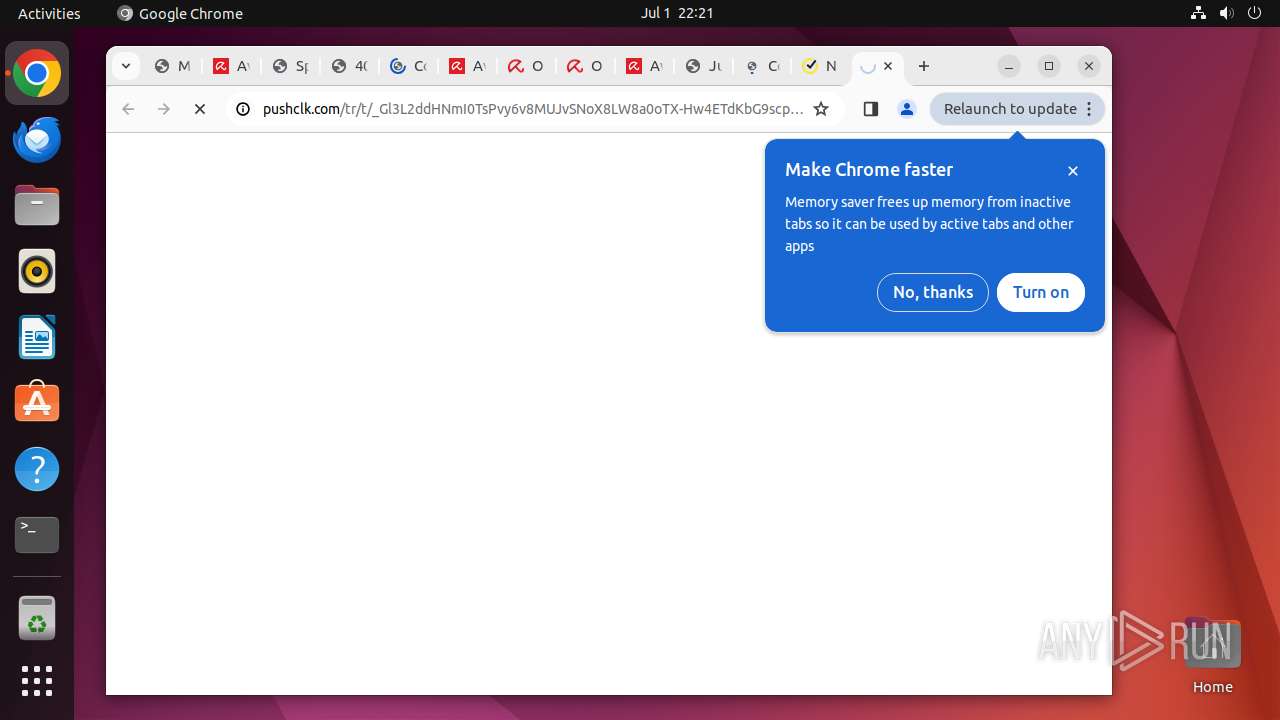The height and width of the screenshot is (720, 1280).
Task: Go back to the previous page
Action: tap(128, 109)
